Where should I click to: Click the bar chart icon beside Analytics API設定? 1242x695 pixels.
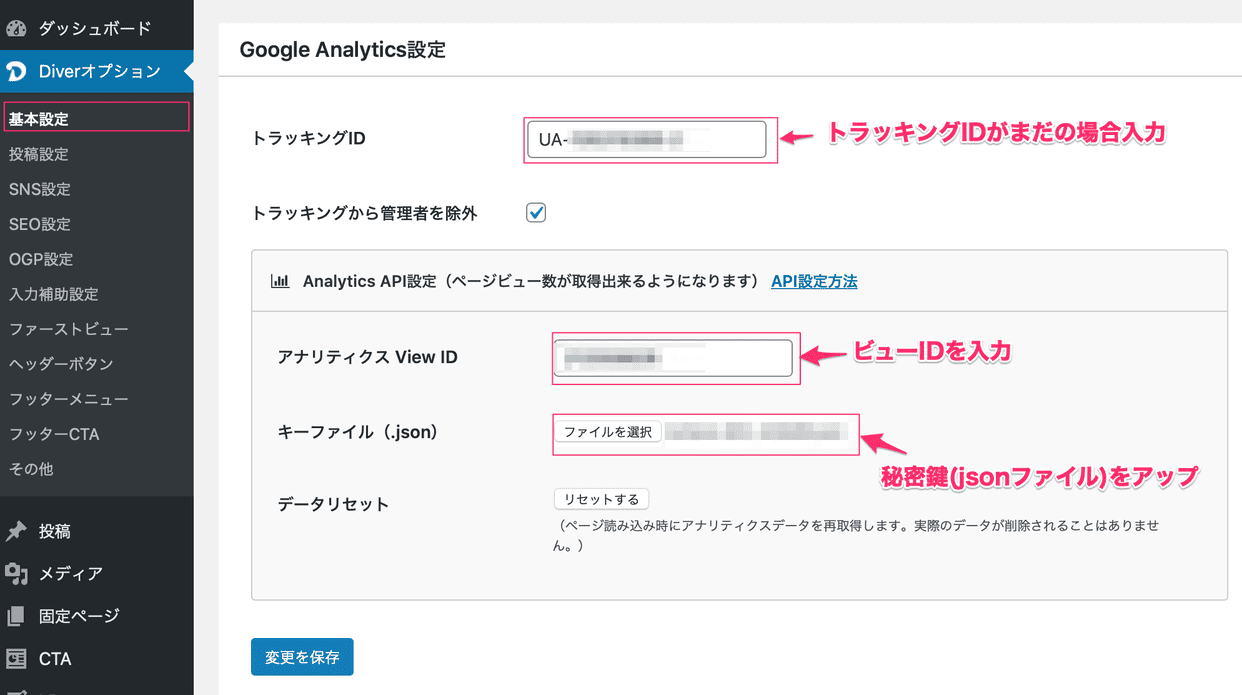[279, 281]
